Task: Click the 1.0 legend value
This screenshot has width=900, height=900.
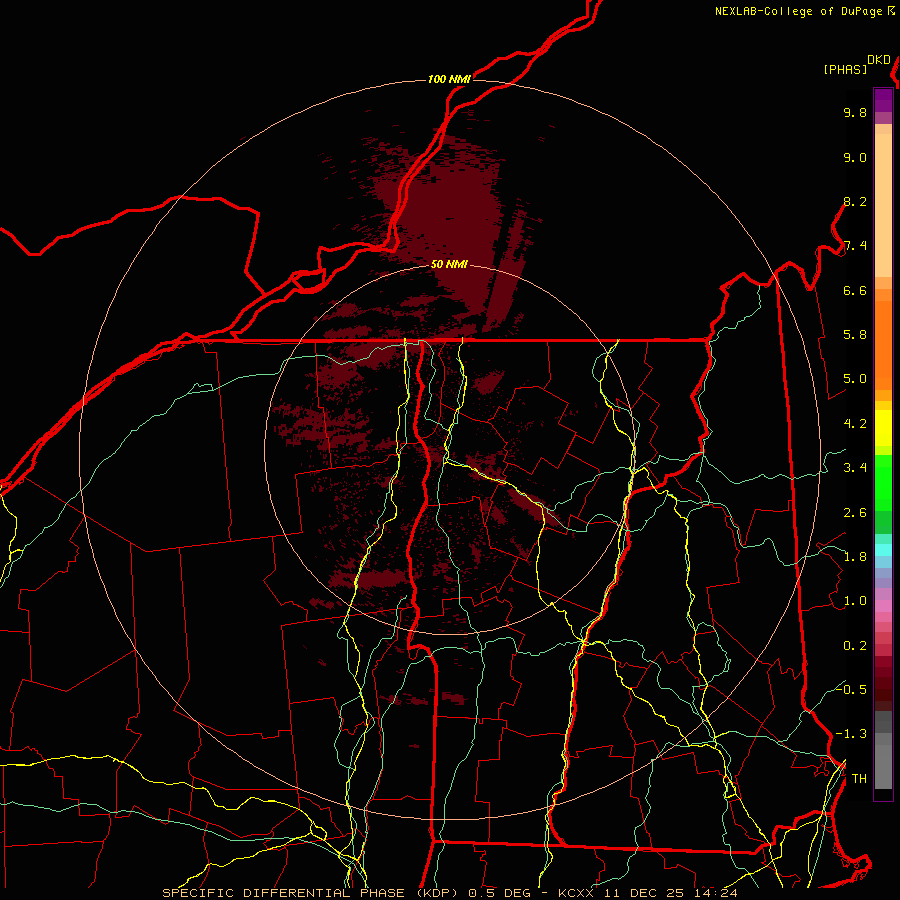Action: click(855, 601)
